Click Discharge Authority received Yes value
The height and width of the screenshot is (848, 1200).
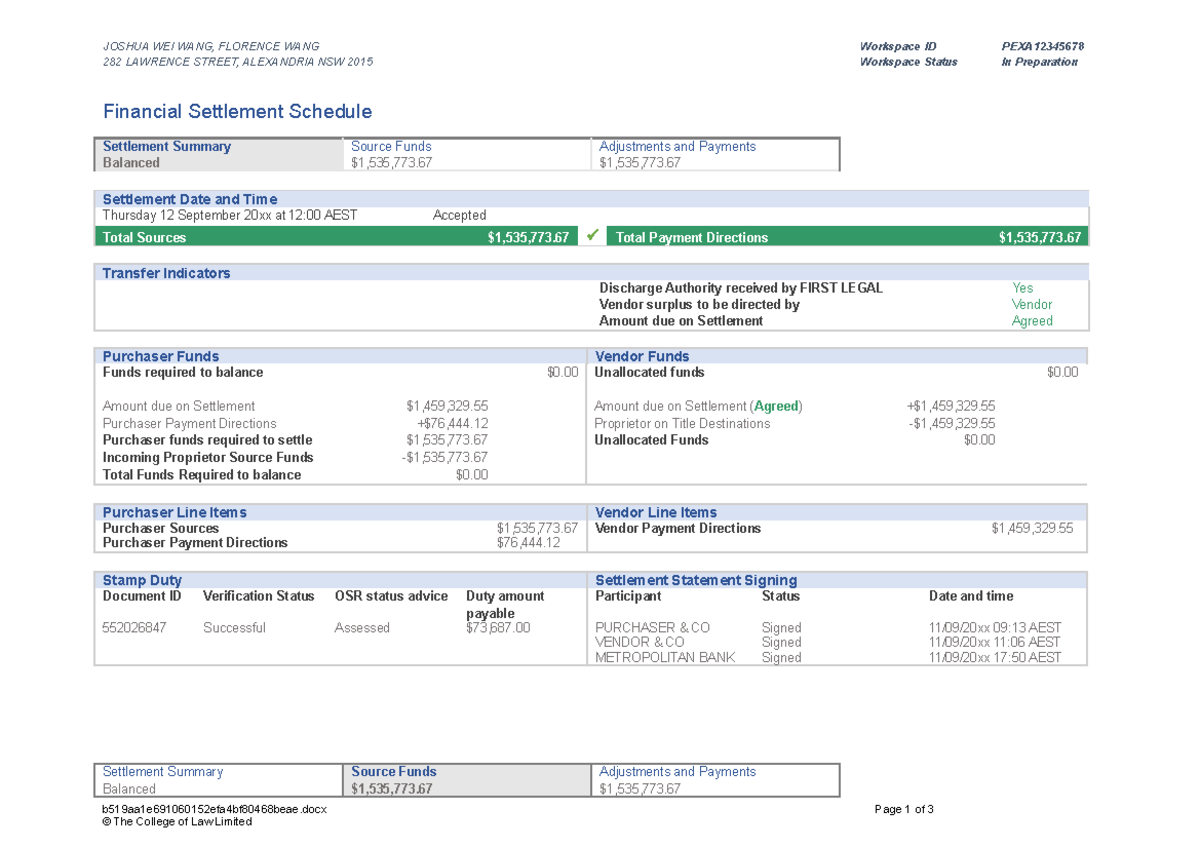pyautogui.click(x=1022, y=287)
